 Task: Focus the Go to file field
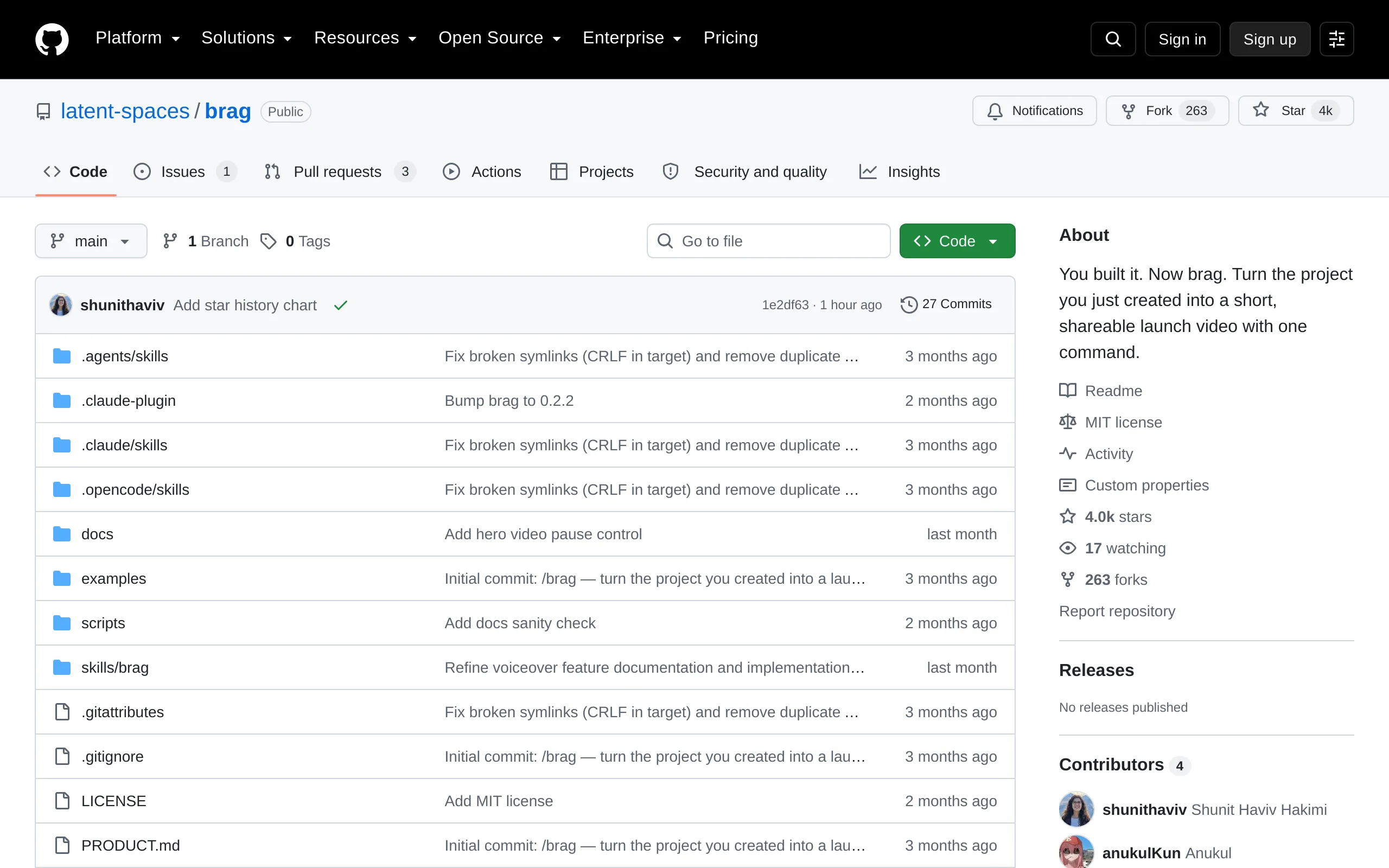pos(768,241)
